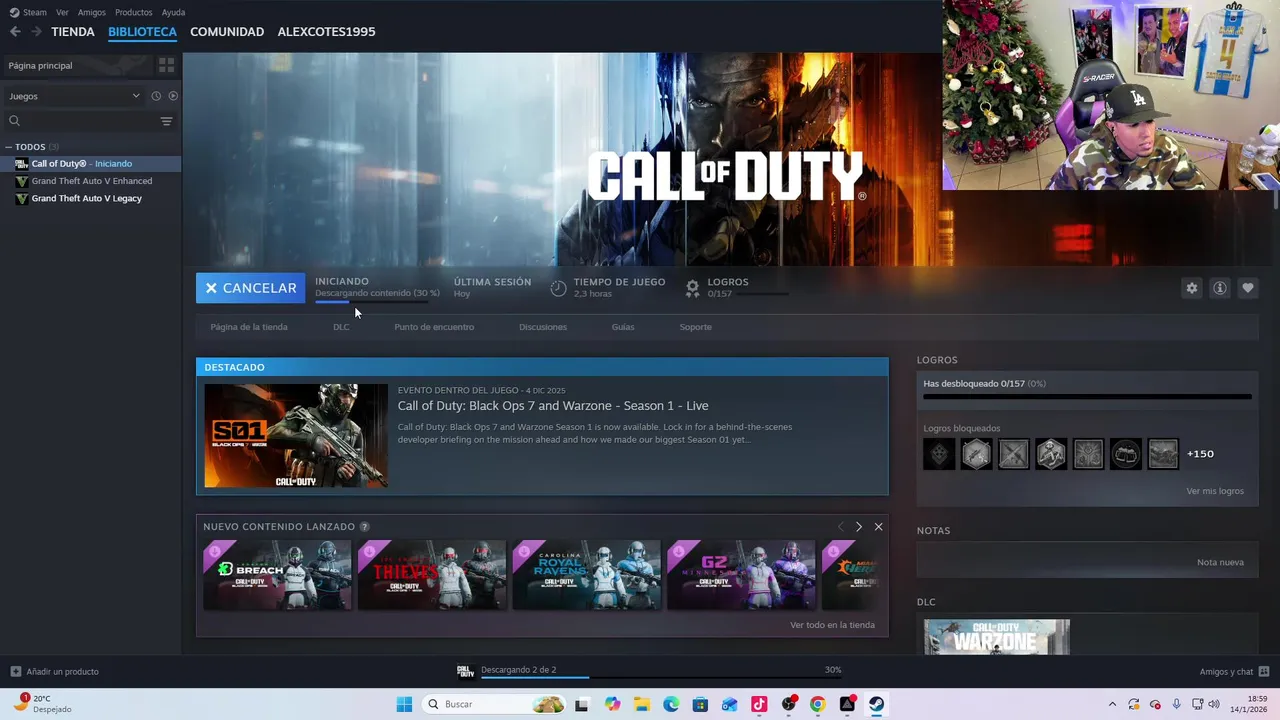This screenshot has height=720, width=1280.
Task: Click Añadir un producto
Action: pos(54,671)
